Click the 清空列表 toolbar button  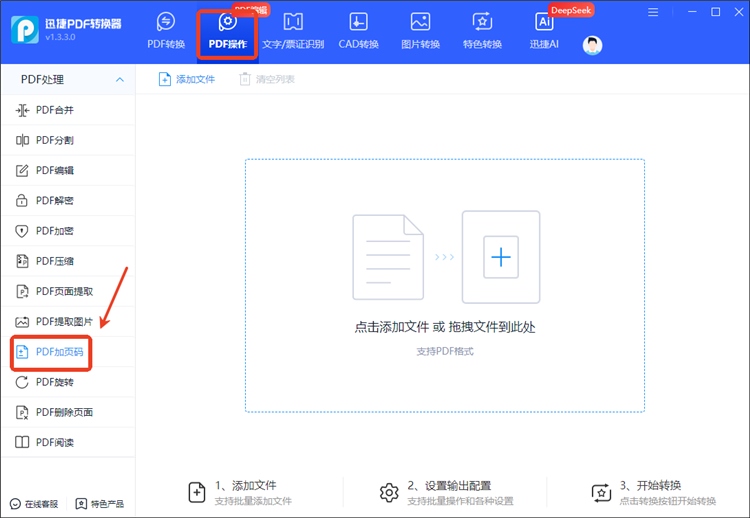266,79
